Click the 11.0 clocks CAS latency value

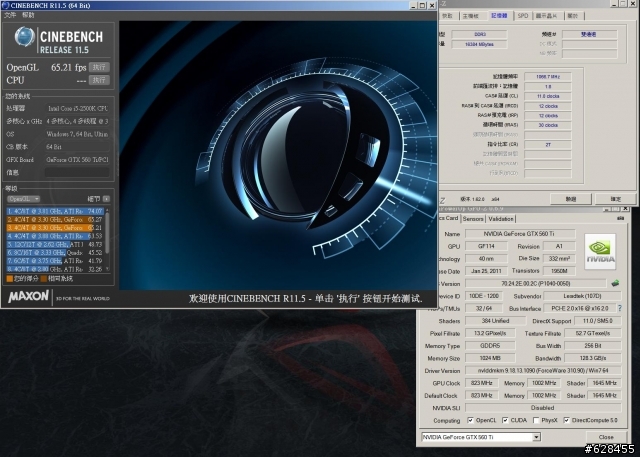tap(548, 96)
